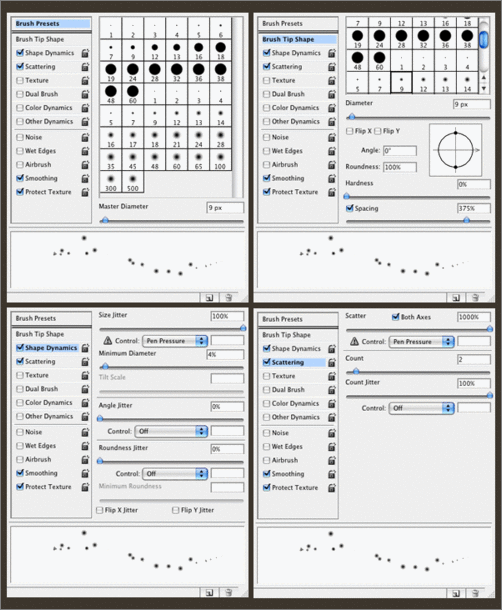
Task: Lock Color Dynamics in the Size Jitter panel
Action: click(85, 403)
